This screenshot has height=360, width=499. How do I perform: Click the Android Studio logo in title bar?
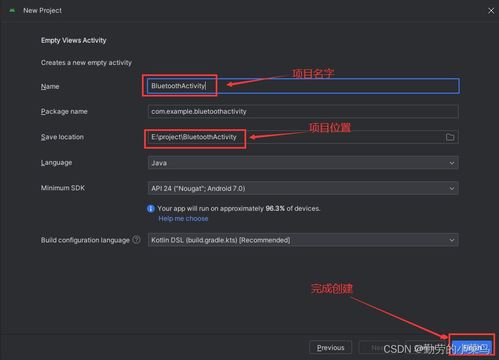(12, 10)
